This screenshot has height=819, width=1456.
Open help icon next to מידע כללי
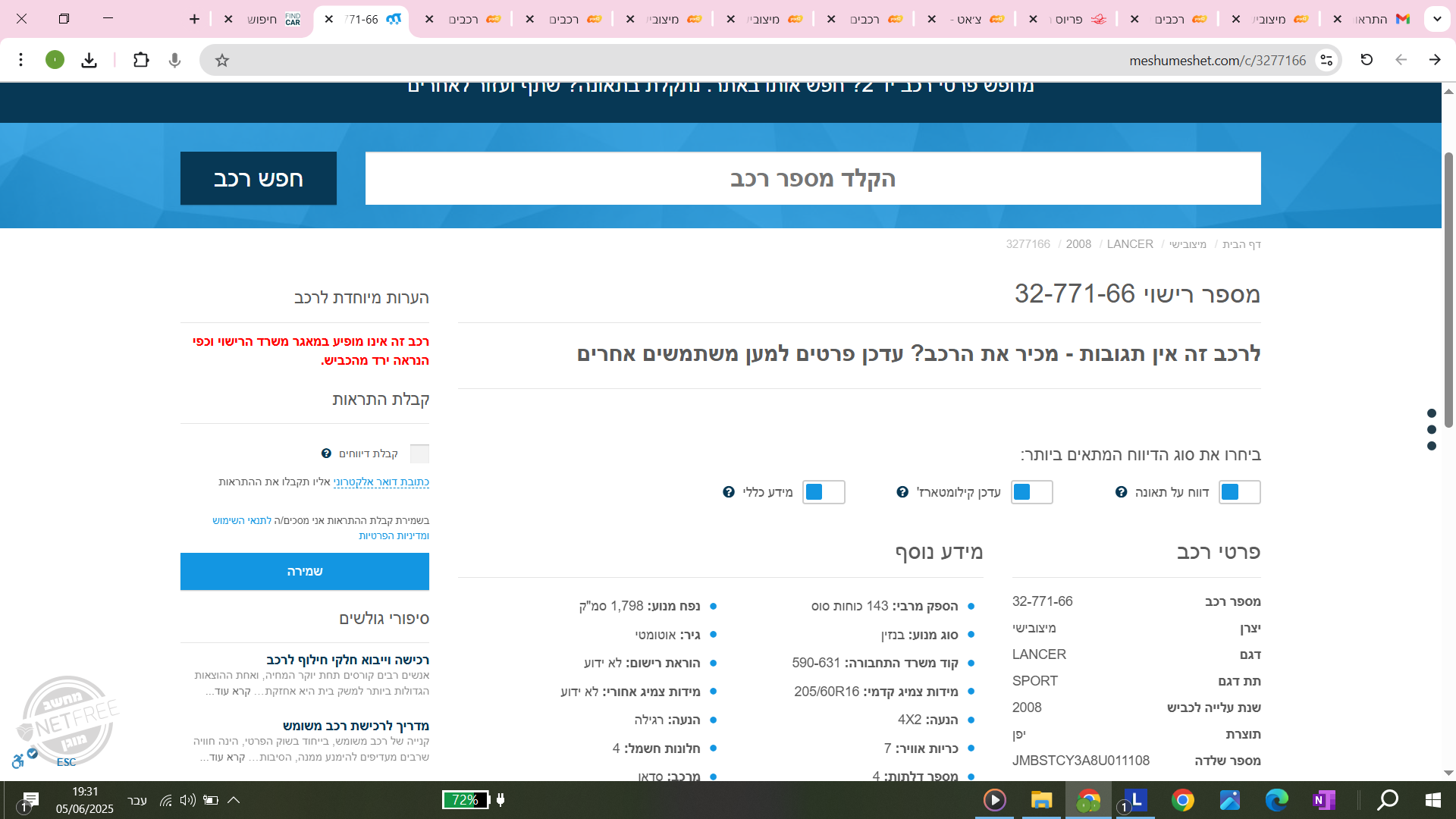tap(729, 492)
